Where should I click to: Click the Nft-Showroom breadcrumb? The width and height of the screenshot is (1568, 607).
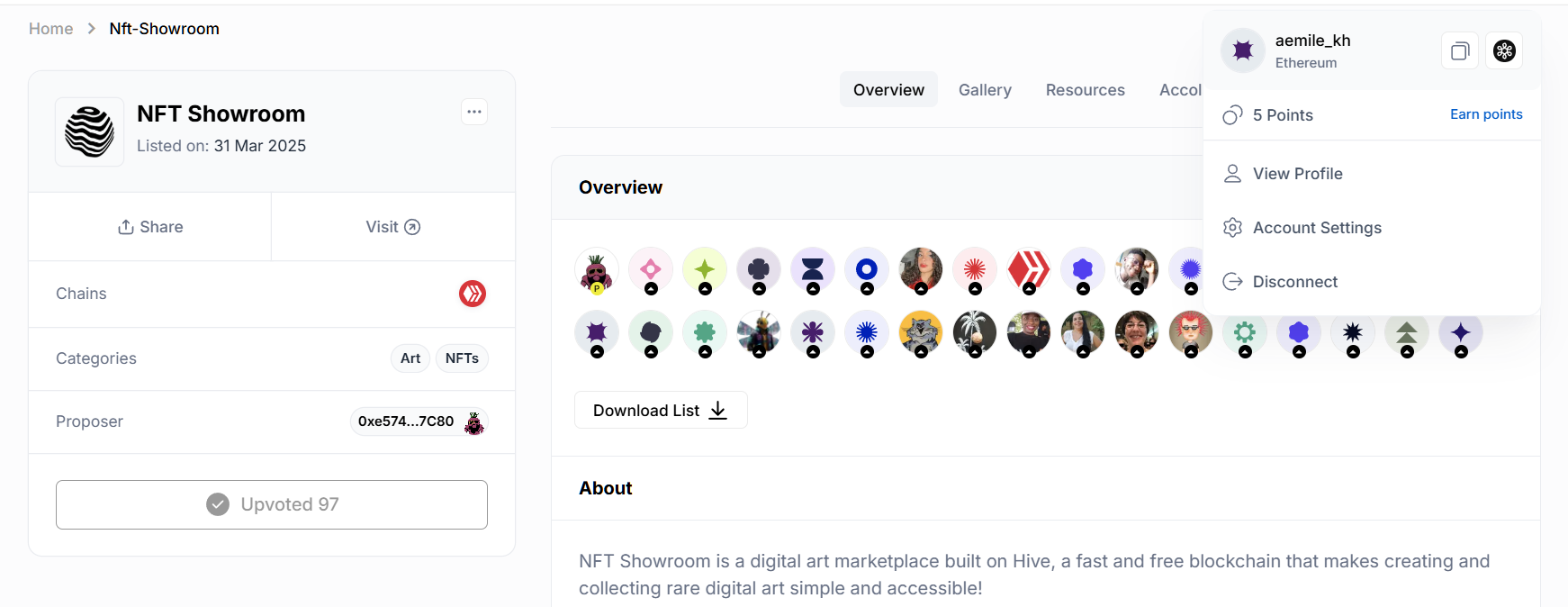coord(164,29)
